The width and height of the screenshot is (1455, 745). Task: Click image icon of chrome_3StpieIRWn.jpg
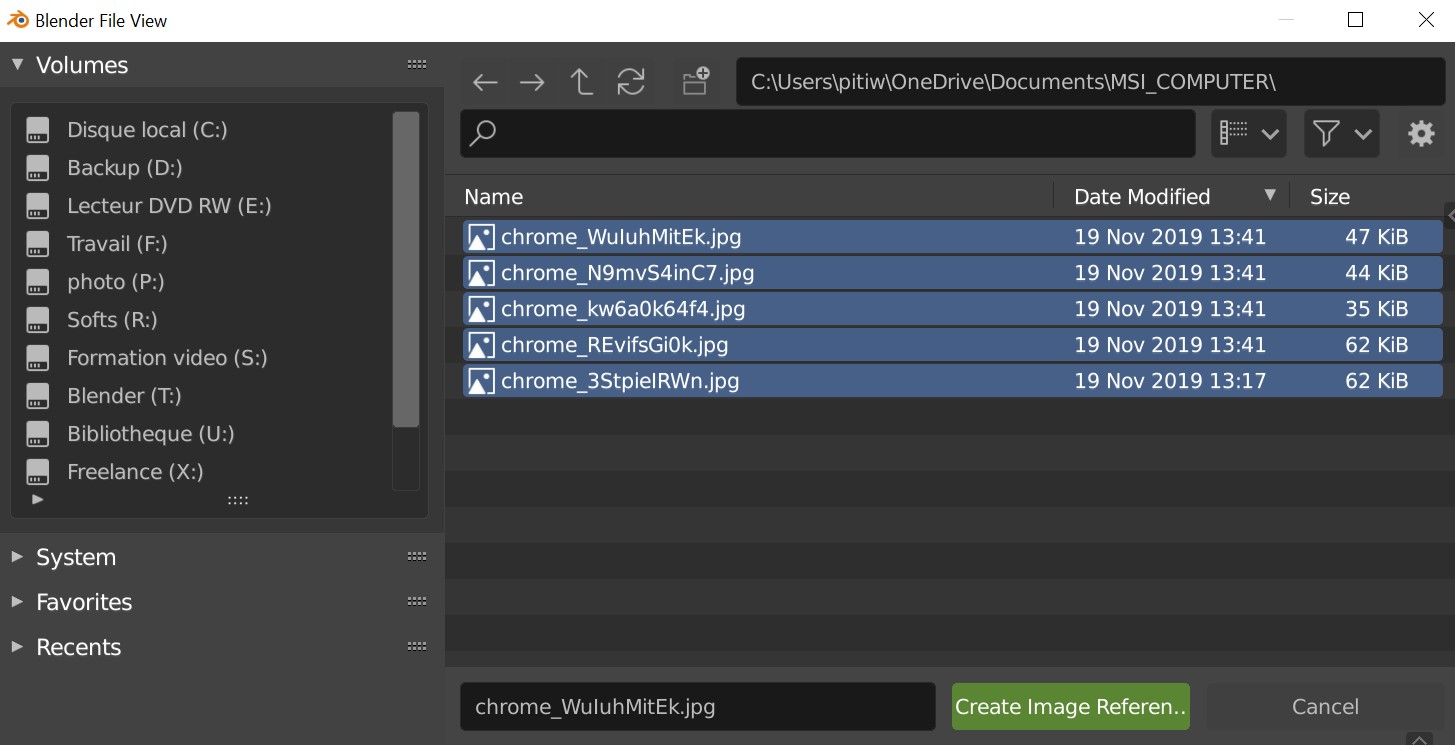(x=481, y=381)
